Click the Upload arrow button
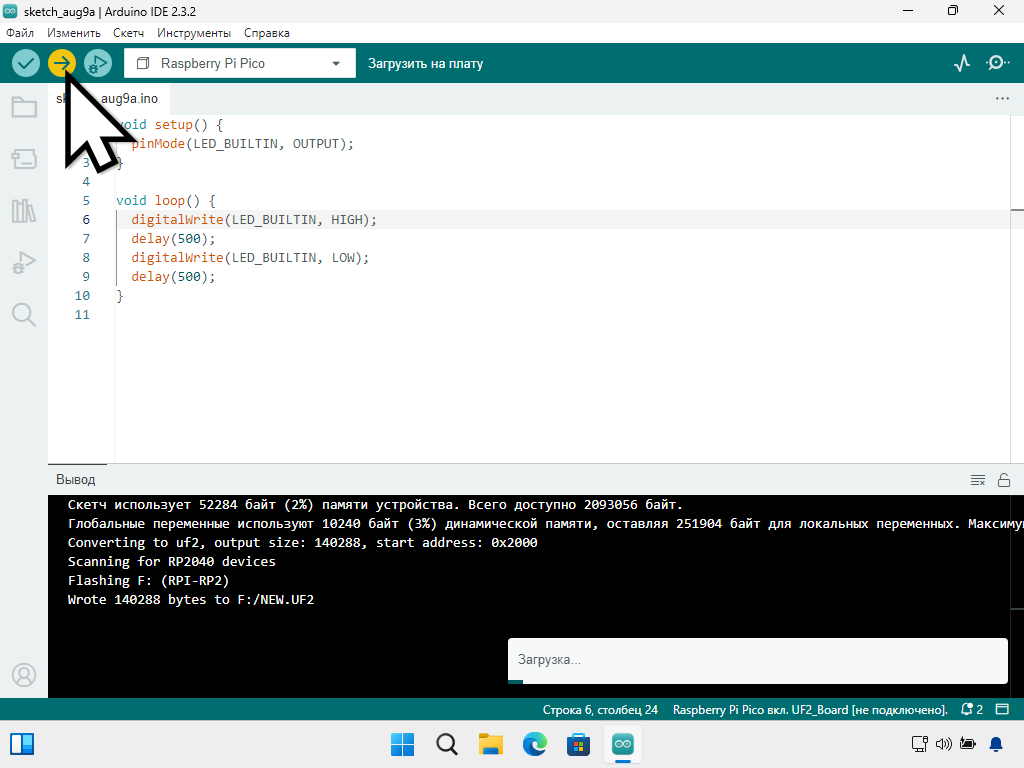 (x=62, y=63)
